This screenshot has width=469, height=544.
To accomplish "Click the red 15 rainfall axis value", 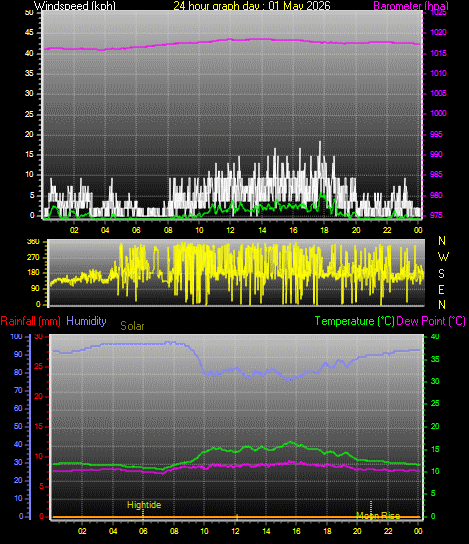I will [39, 426].
